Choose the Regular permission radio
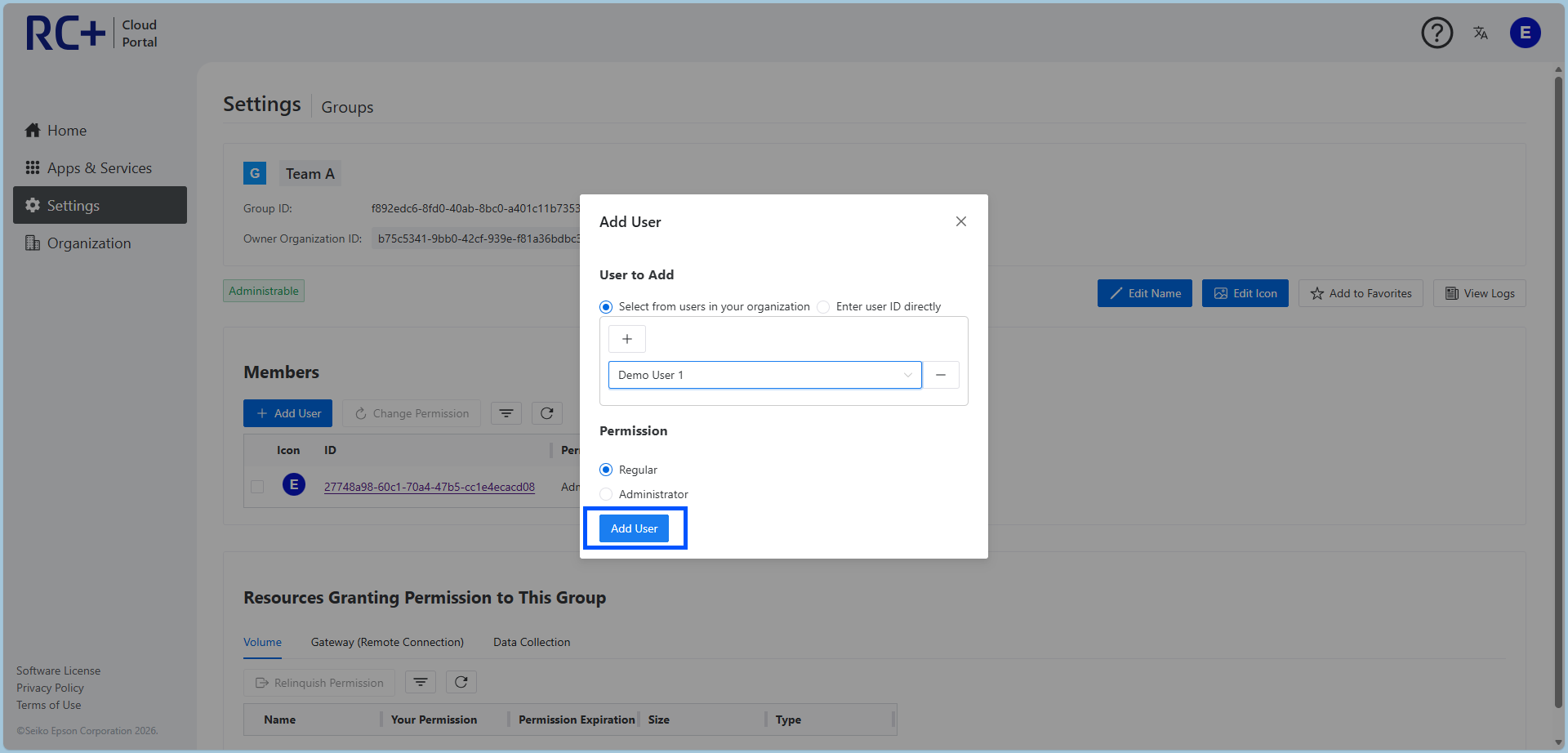This screenshot has height=753, width=1568. click(x=606, y=470)
